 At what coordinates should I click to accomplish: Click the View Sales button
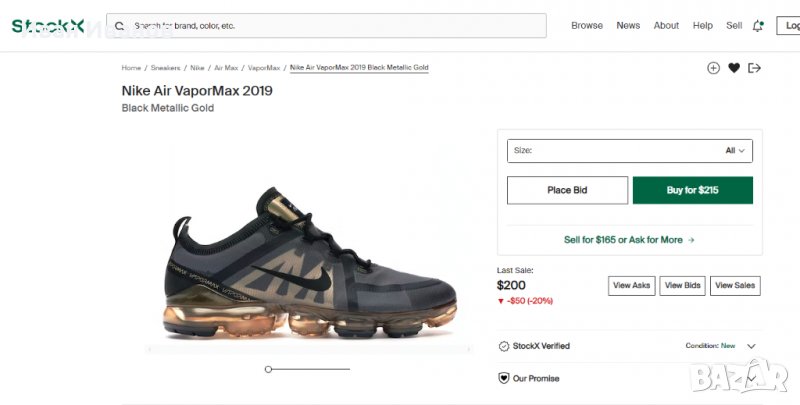[x=735, y=286]
